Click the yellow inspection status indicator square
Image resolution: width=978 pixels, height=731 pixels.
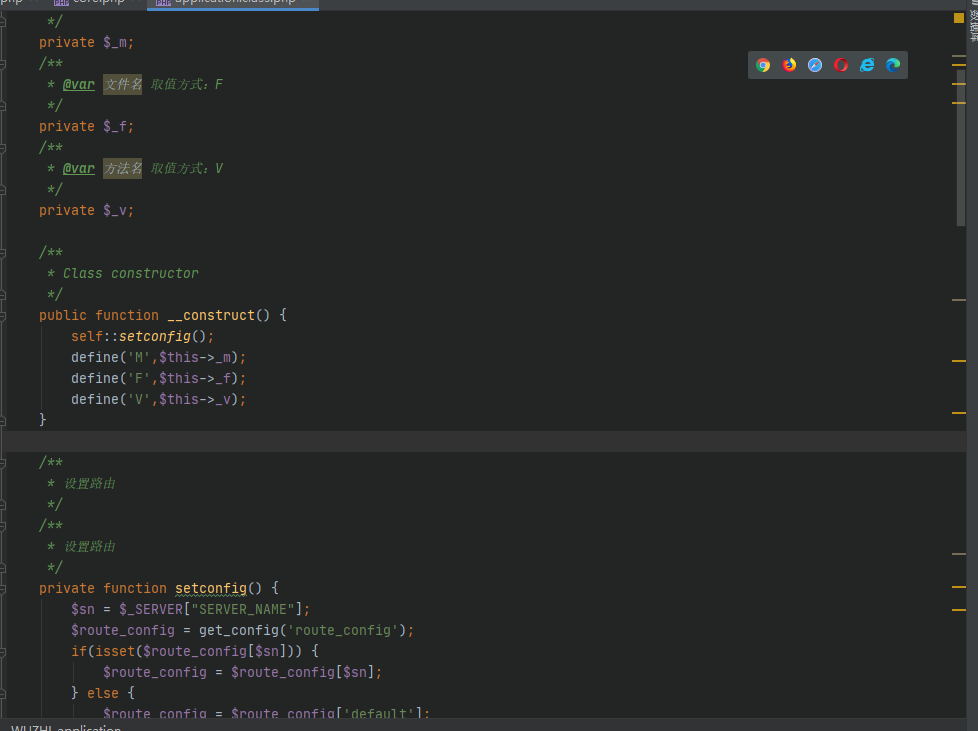959,18
